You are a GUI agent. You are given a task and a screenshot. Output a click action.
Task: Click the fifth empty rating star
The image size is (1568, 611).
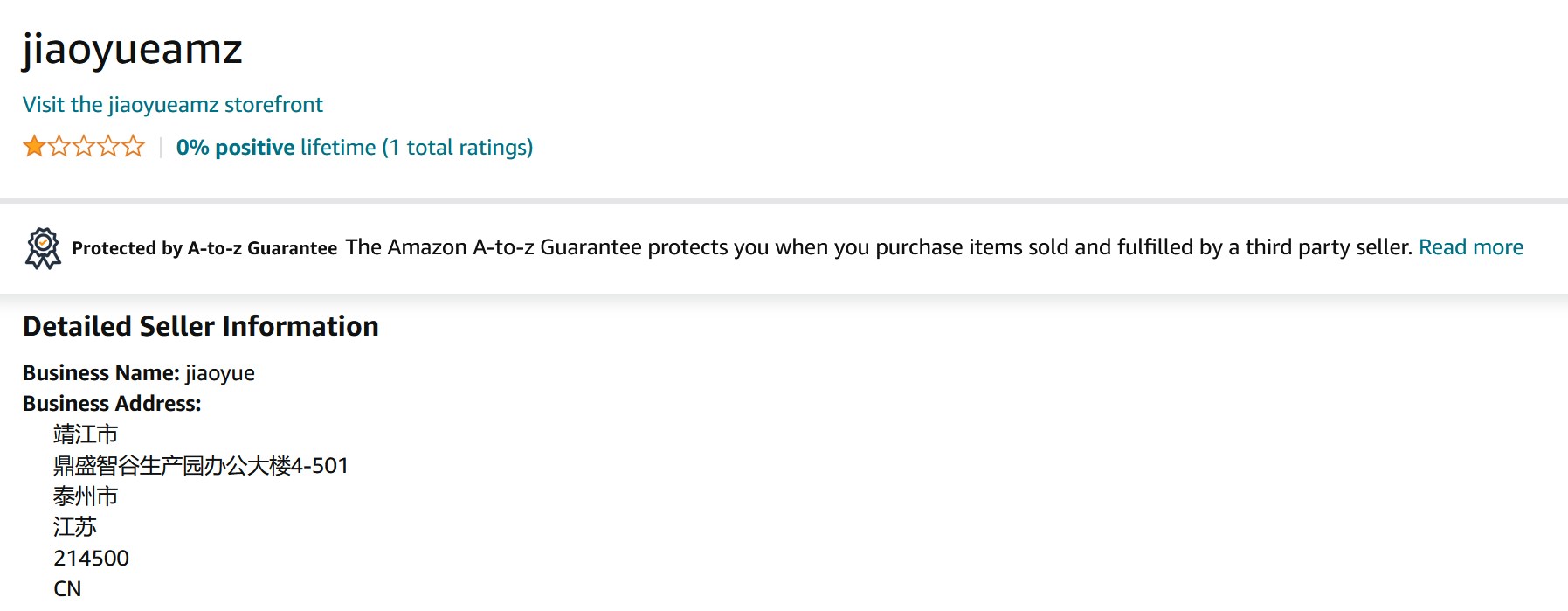point(133,147)
